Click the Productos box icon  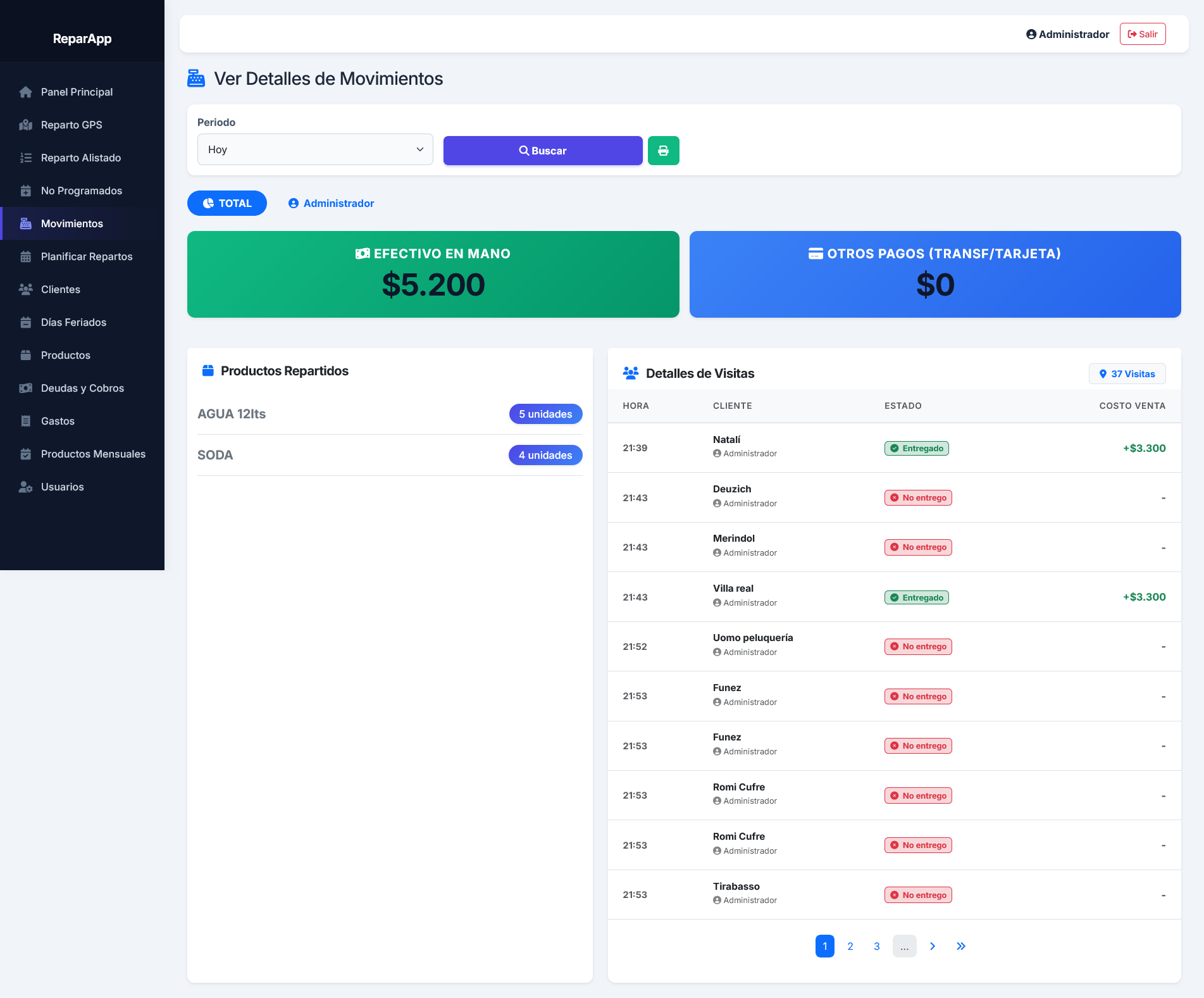pos(25,355)
